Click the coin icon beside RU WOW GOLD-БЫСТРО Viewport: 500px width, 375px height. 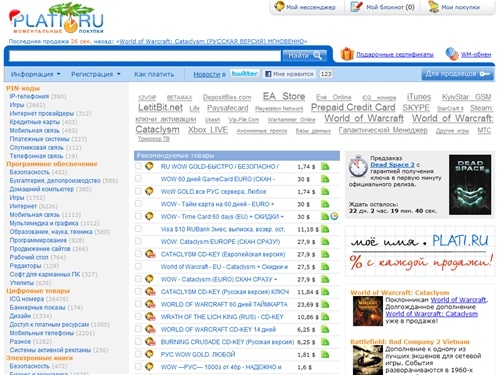point(149,166)
